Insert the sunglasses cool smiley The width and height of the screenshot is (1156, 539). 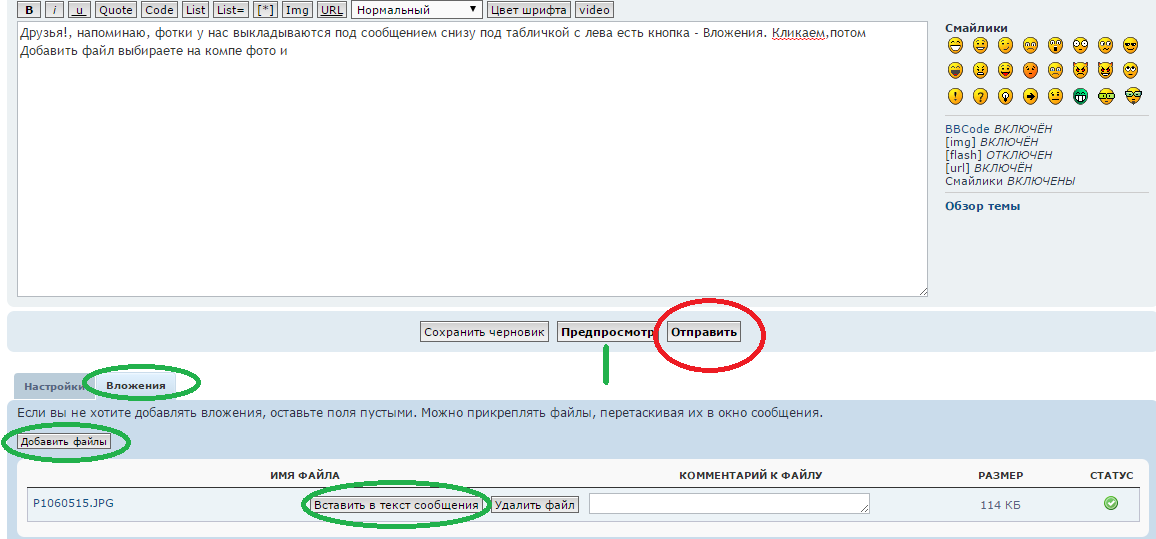point(1131,45)
